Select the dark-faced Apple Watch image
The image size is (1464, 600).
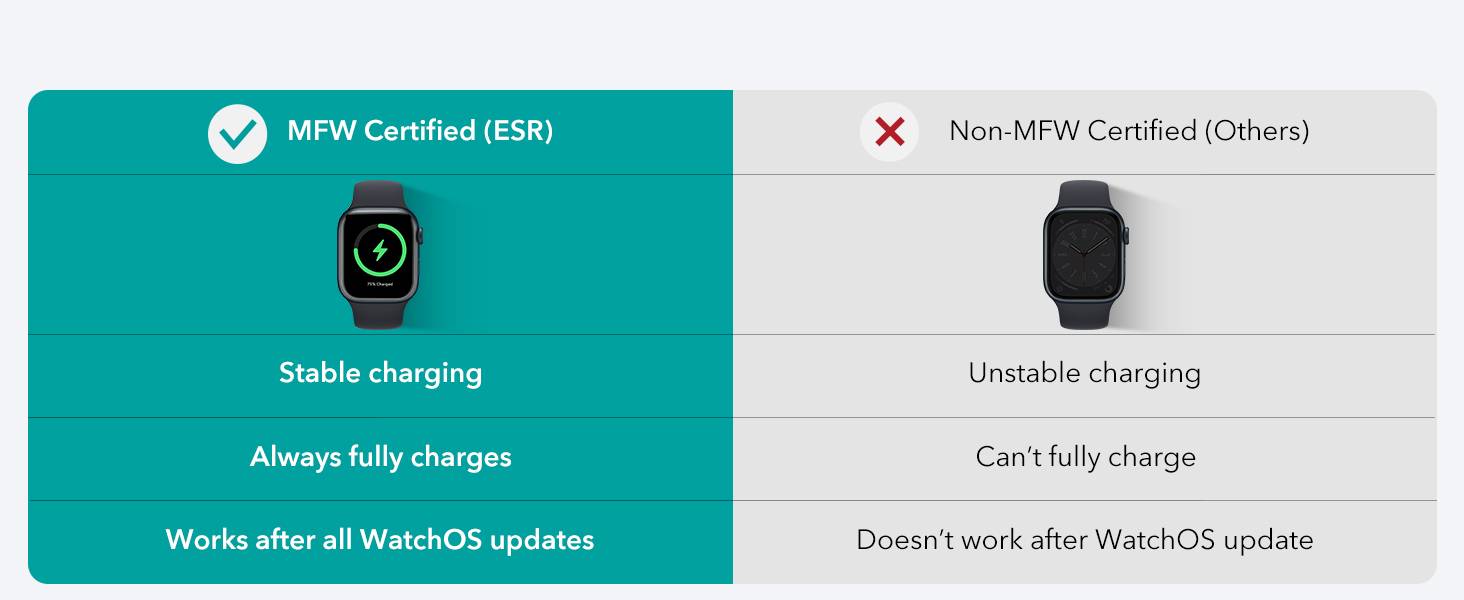pos(1086,255)
